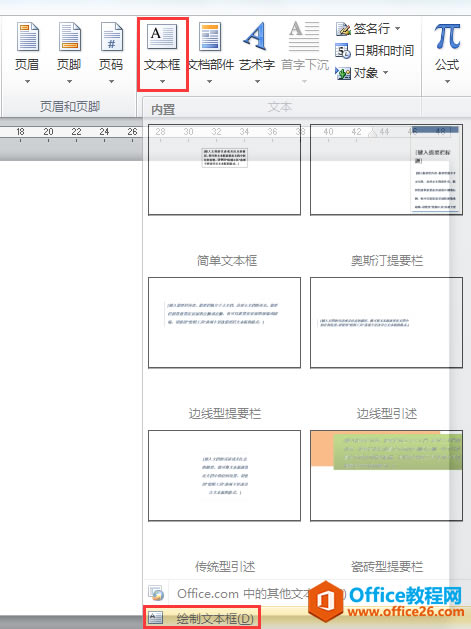
Task: Click the 艺术字 WordArt icon
Action: pyautogui.click(x=256, y=36)
